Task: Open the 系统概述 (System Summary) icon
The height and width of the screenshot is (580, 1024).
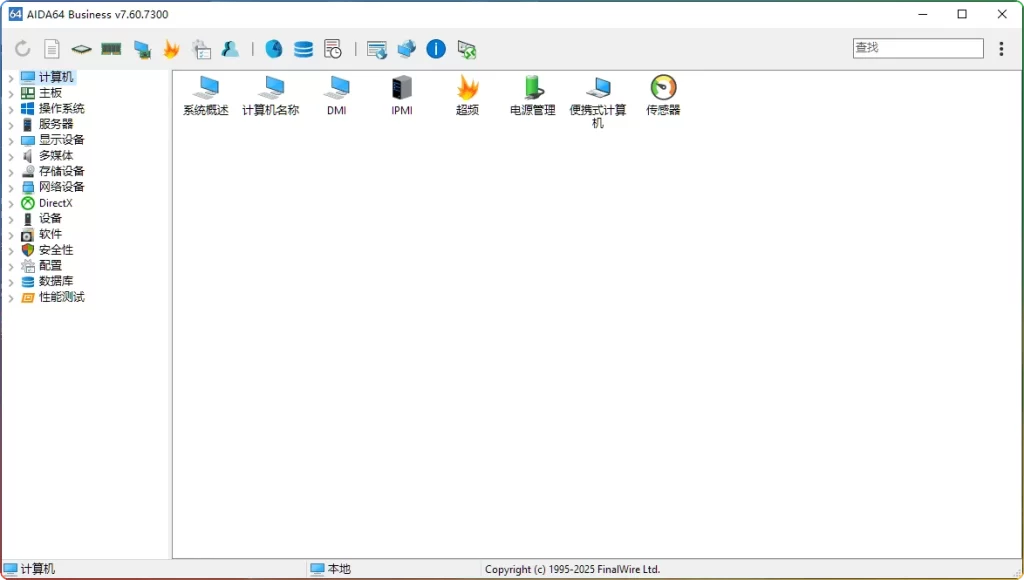Action: (205, 95)
